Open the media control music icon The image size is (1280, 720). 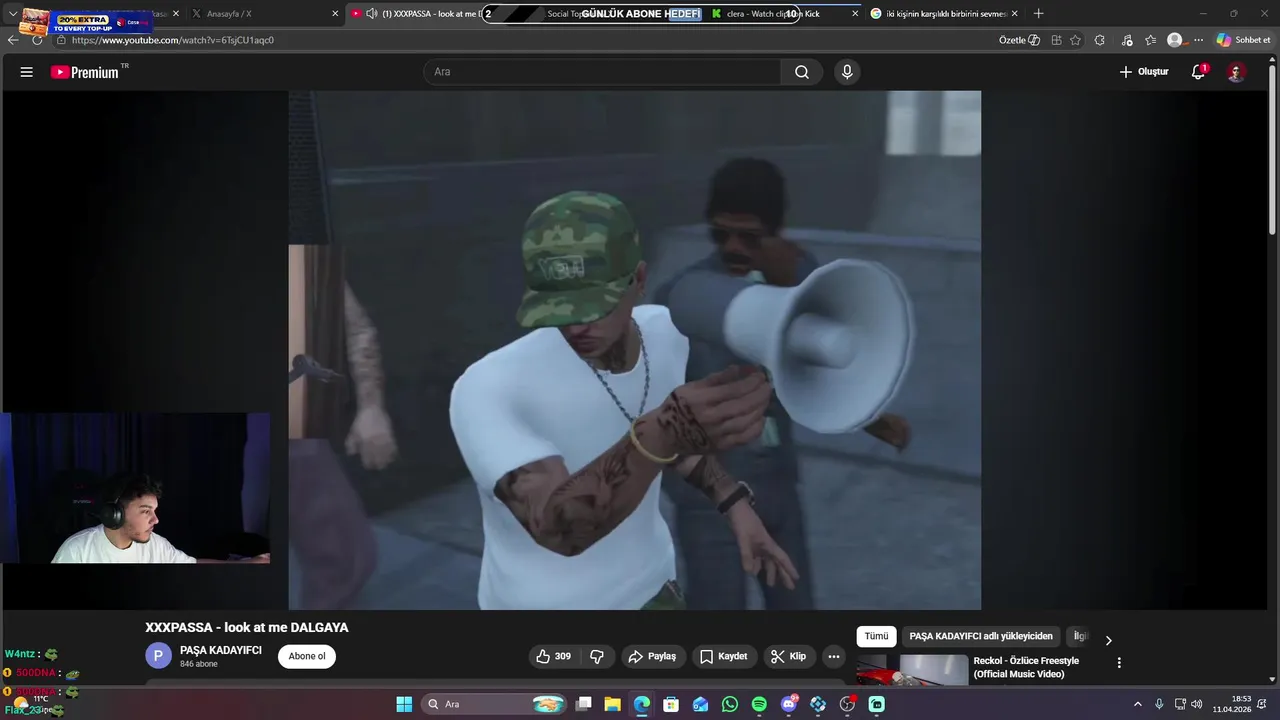coord(1127,40)
